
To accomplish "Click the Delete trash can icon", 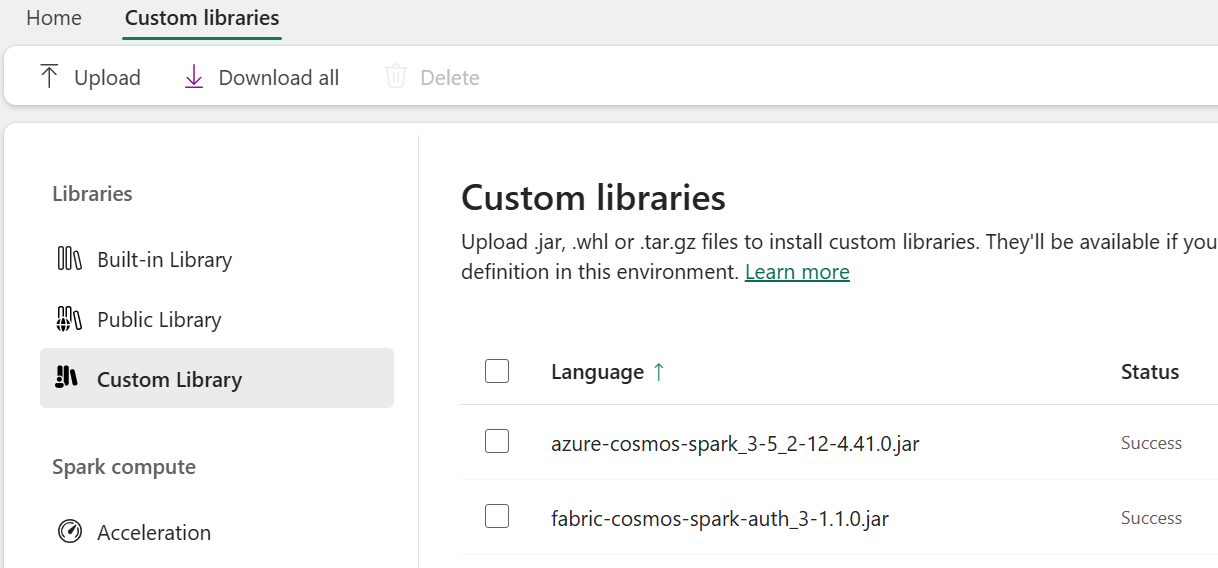I will pyautogui.click(x=396, y=77).
